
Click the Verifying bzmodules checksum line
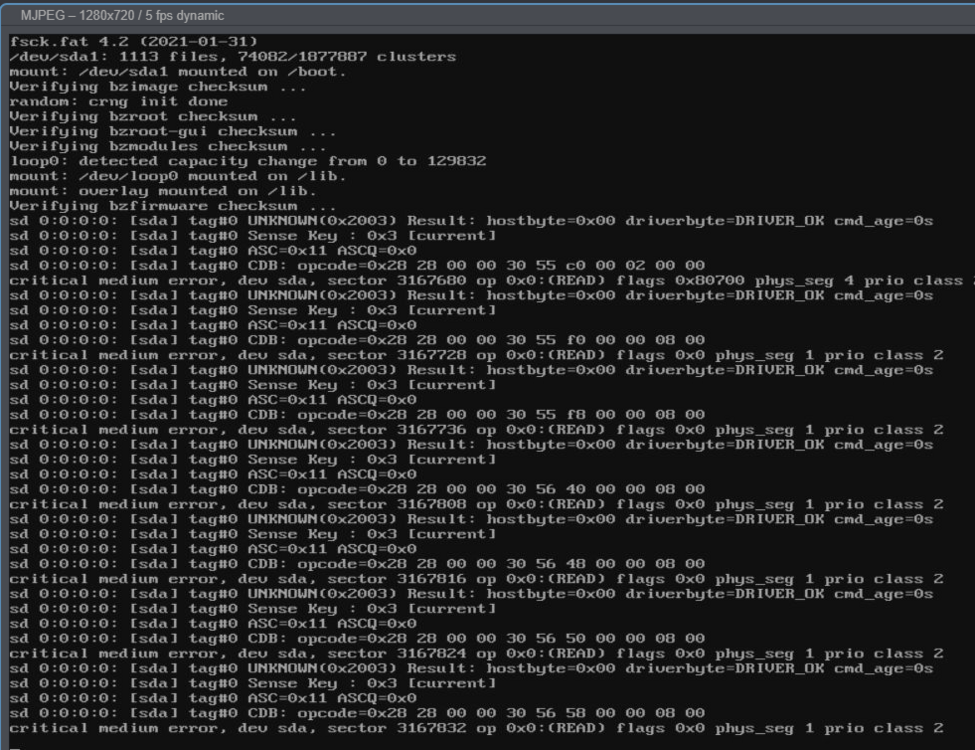[x=168, y=146]
